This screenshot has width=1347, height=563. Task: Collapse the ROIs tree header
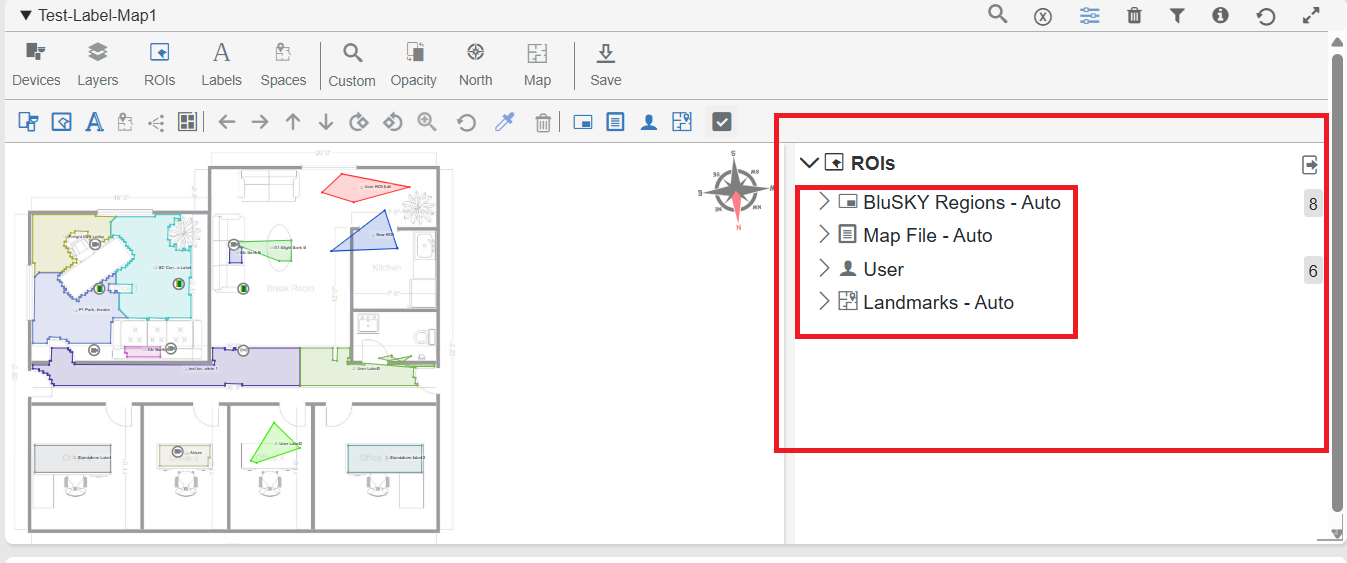coord(810,163)
